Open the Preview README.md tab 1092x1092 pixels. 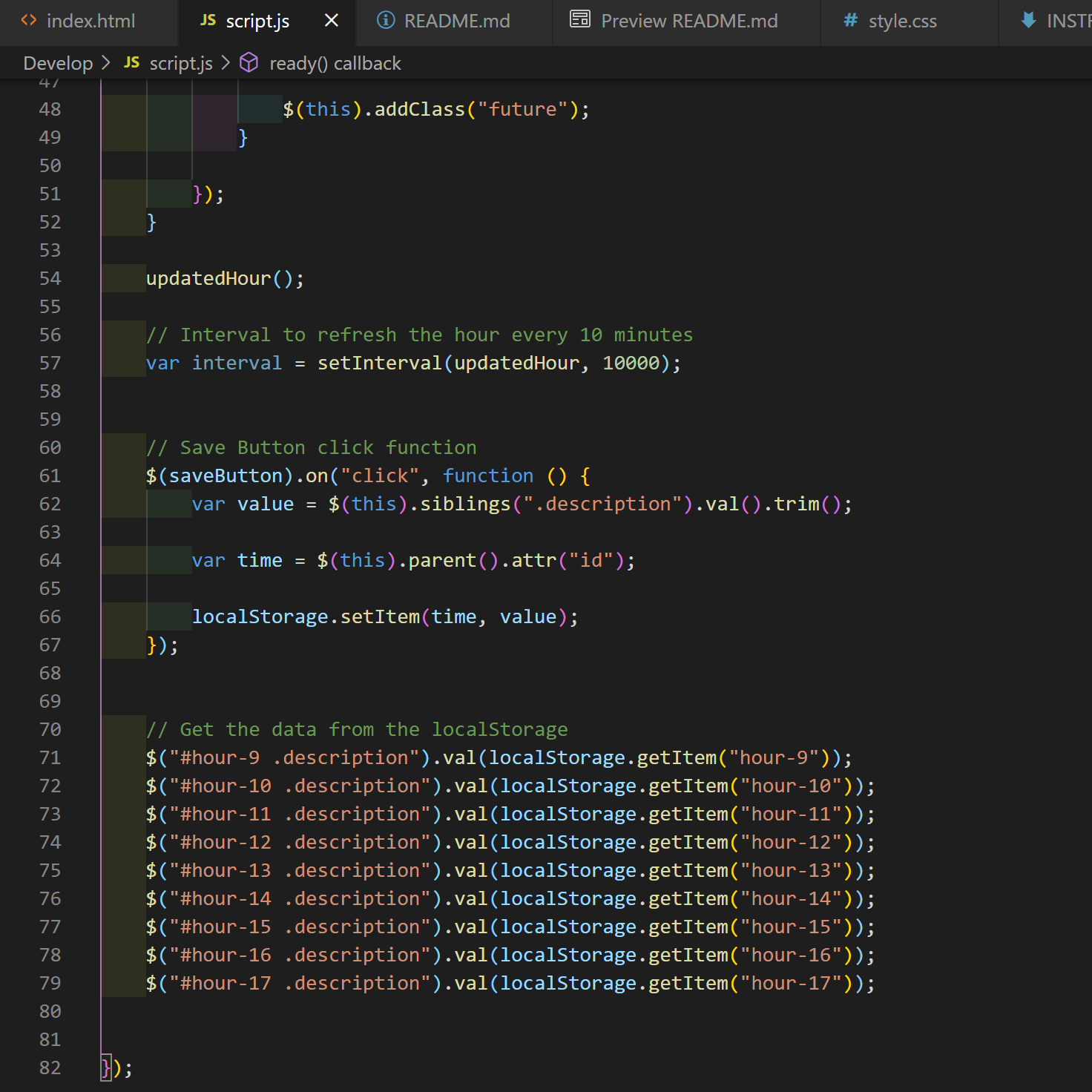click(x=687, y=21)
